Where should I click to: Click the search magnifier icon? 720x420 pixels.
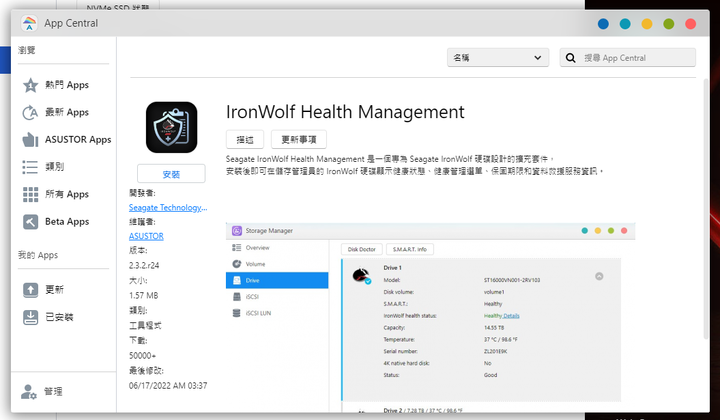(570, 58)
